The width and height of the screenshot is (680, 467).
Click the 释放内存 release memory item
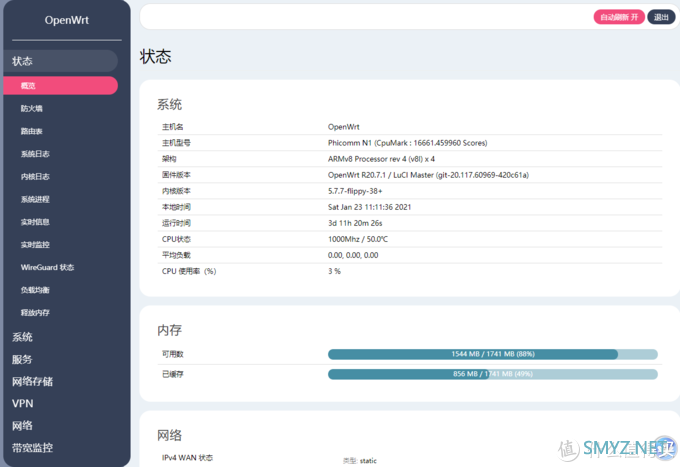point(35,313)
